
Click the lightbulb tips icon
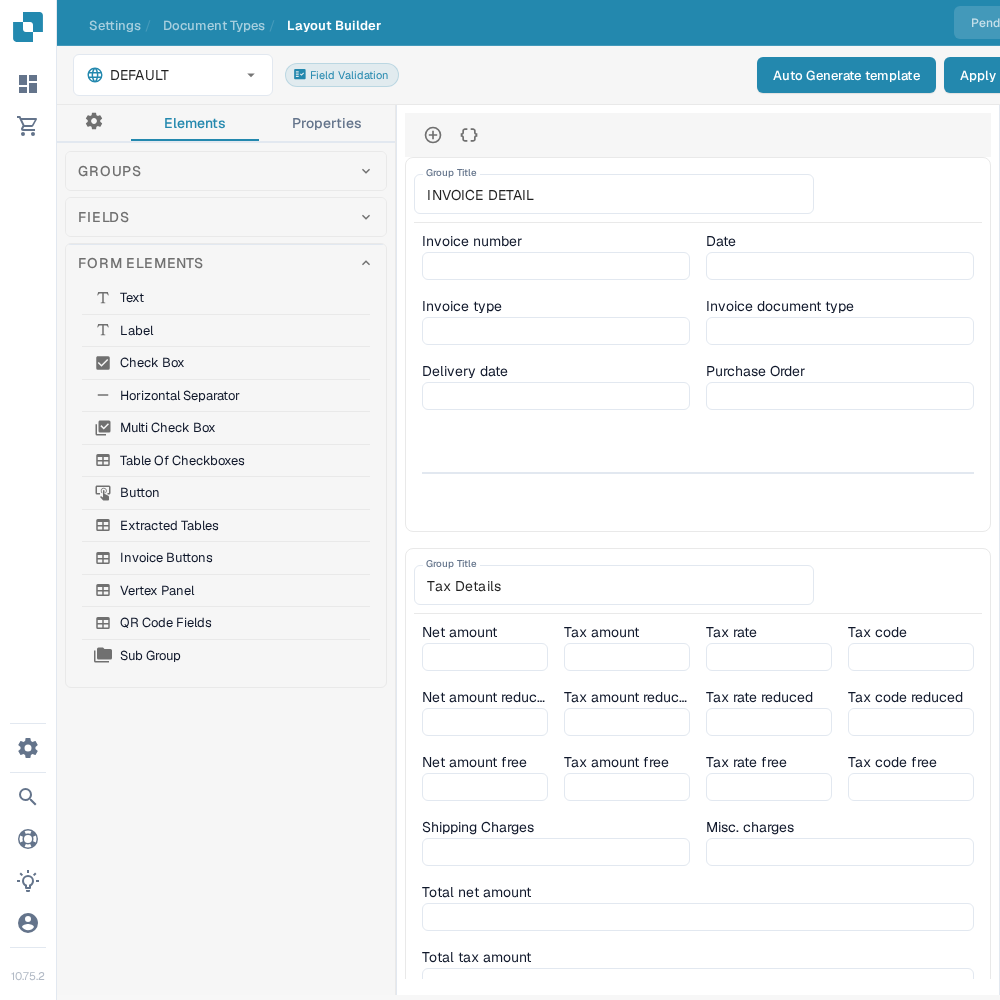[28, 881]
